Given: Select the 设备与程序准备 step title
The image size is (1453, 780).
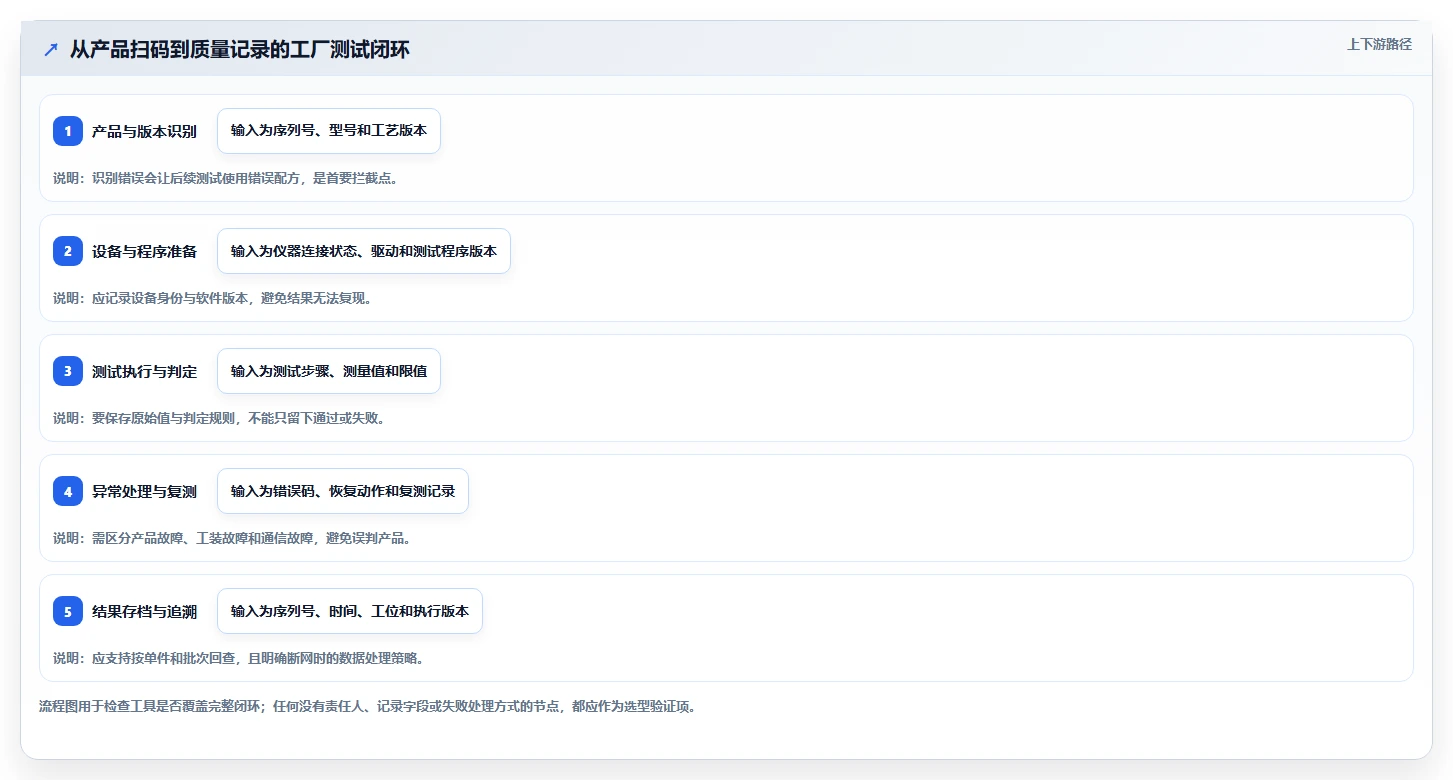Looking at the screenshot, I should pos(144,251).
